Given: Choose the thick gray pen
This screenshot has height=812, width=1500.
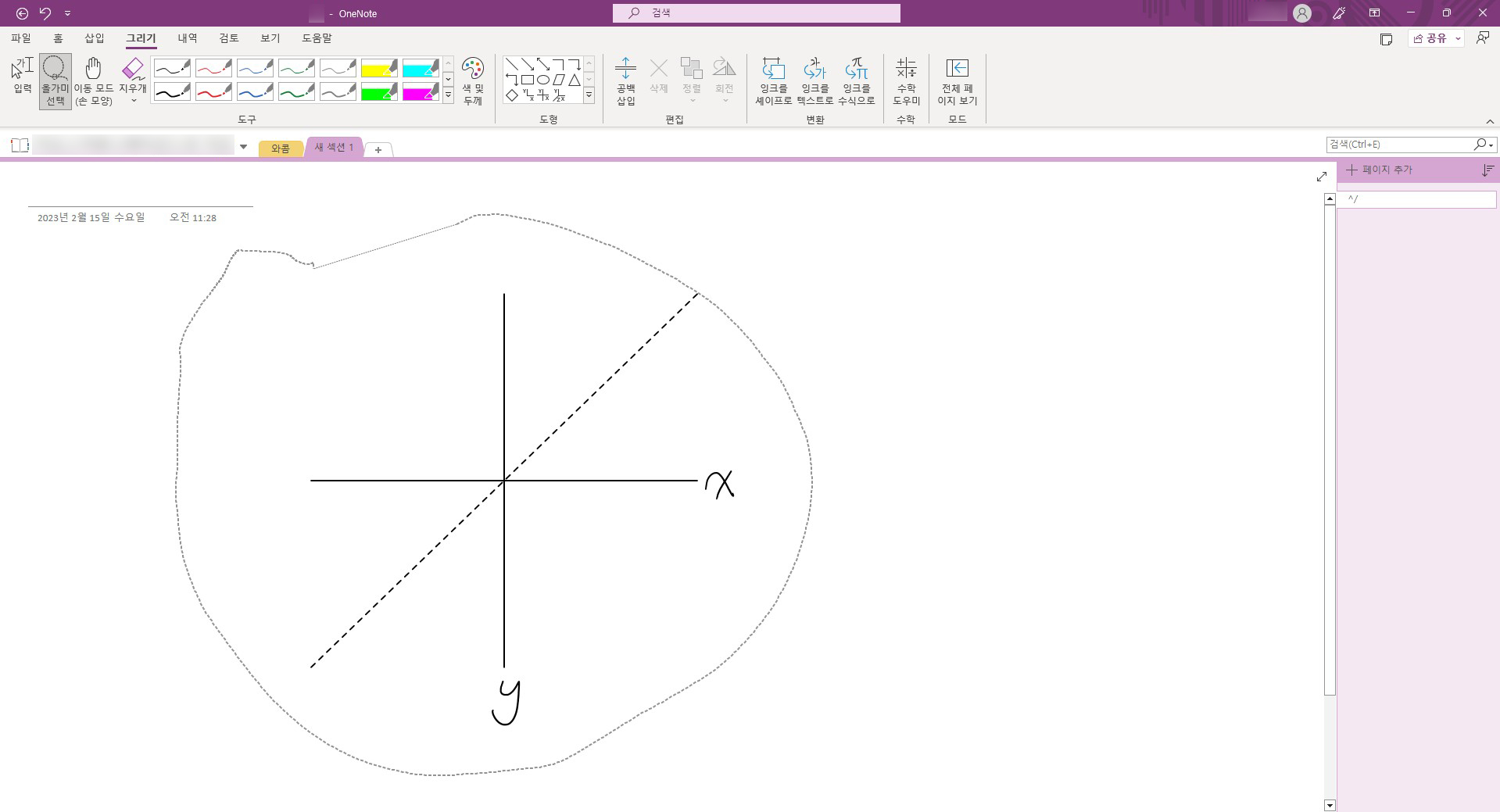Looking at the screenshot, I should [x=338, y=92].
